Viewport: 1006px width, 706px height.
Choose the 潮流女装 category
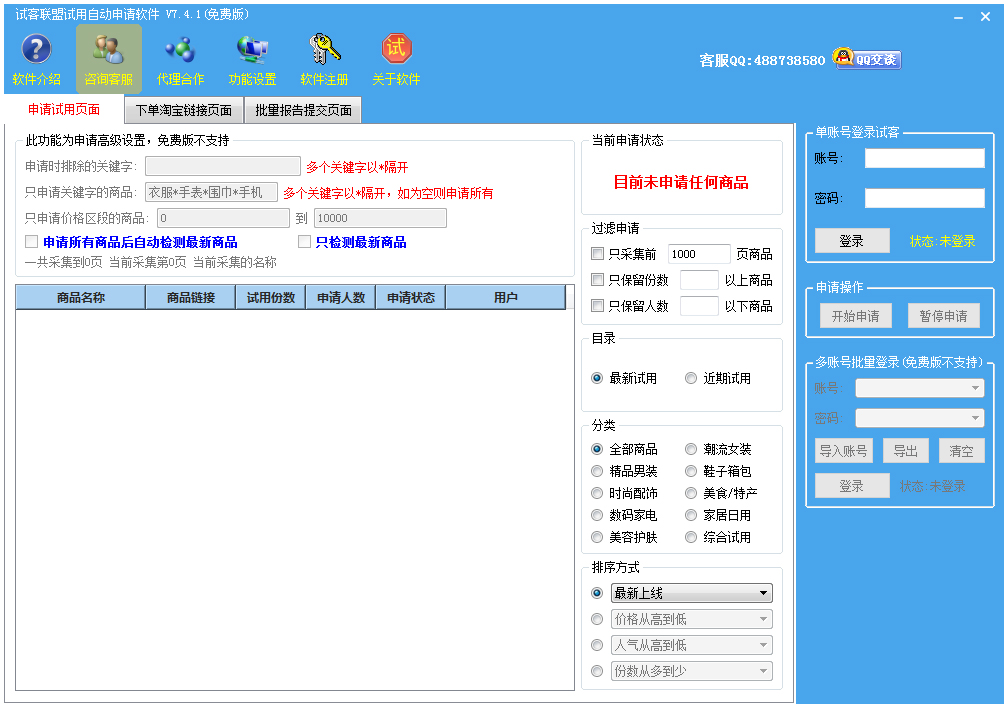click(x=691, y=449)
